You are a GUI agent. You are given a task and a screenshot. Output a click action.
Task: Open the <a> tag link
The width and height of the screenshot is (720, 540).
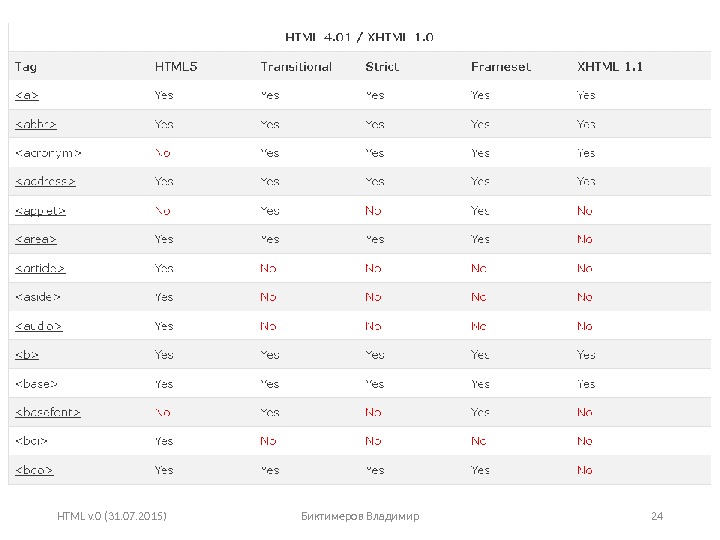26,96
